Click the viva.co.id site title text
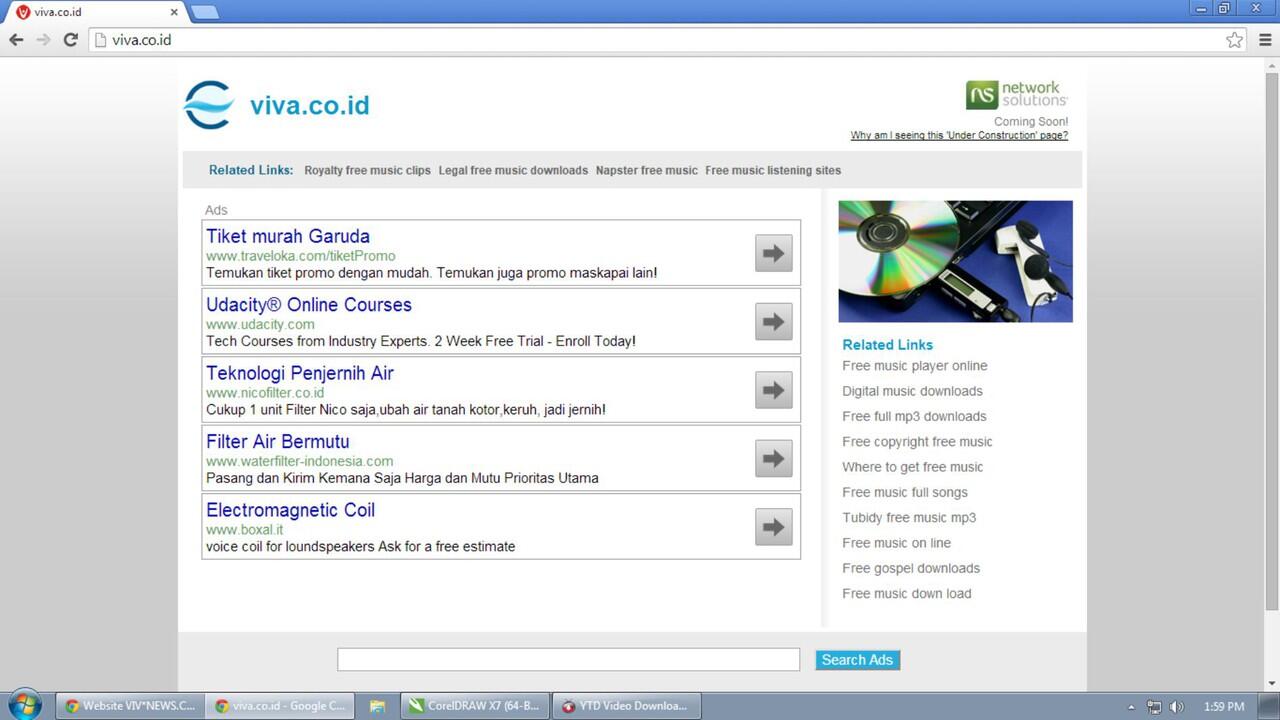 (x=310, y=105)
